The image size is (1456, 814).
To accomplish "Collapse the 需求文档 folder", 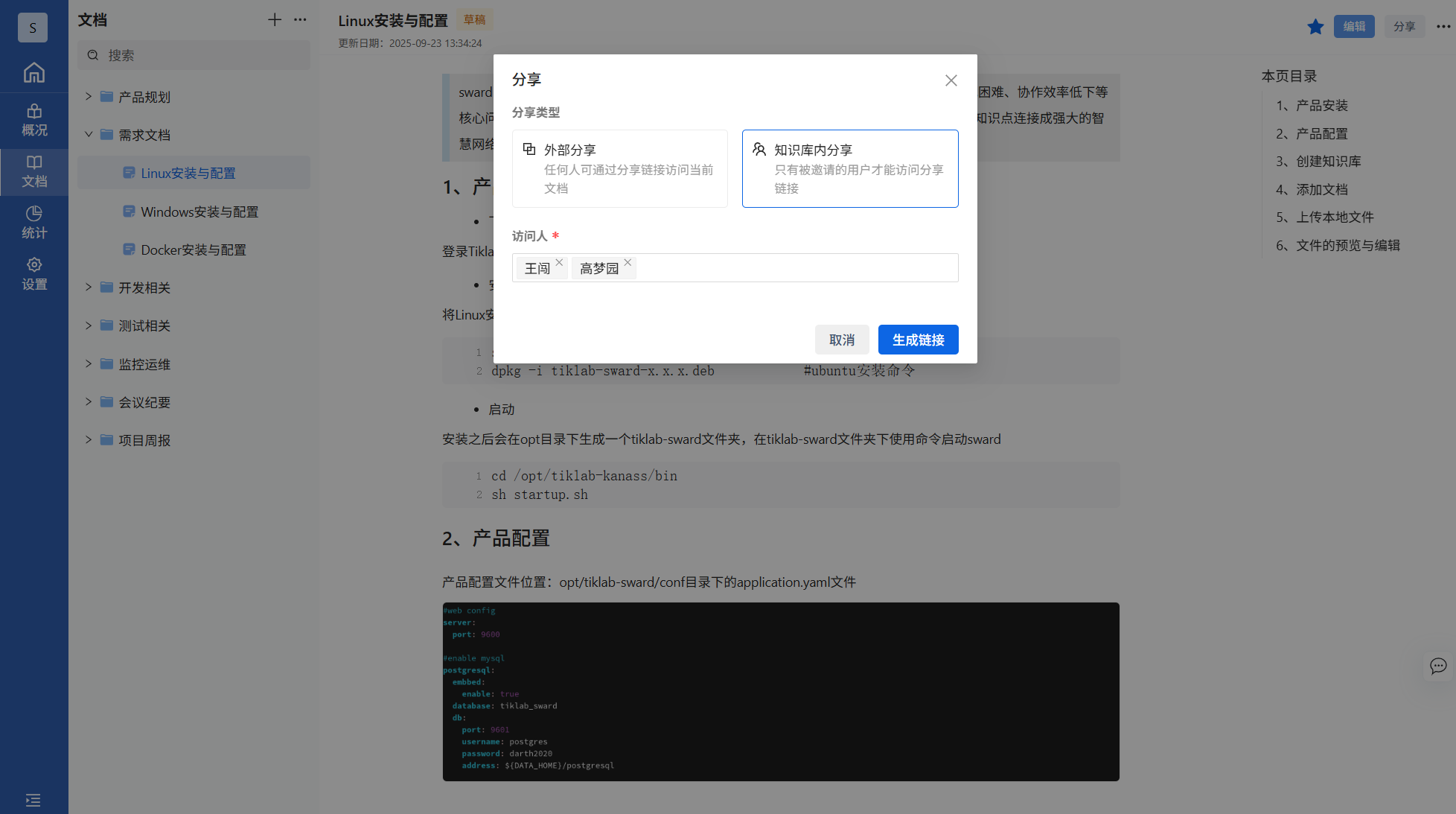I will pyautogui.click(x=89, y=135).
